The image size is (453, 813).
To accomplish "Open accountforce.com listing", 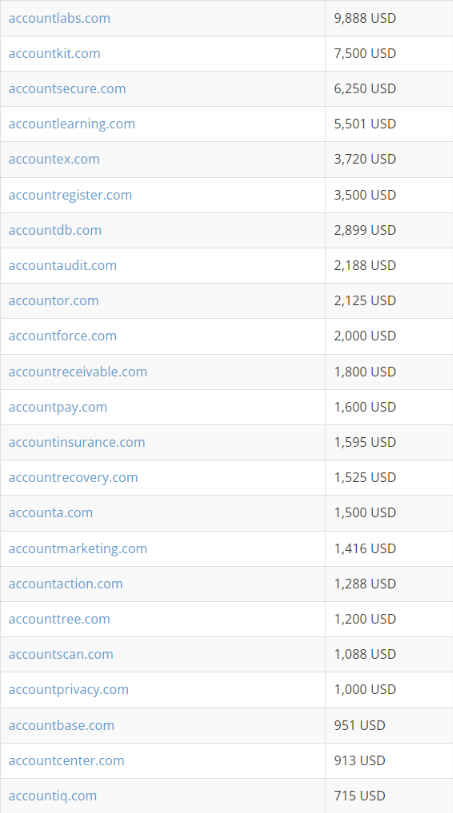I will tap(62, 336).
